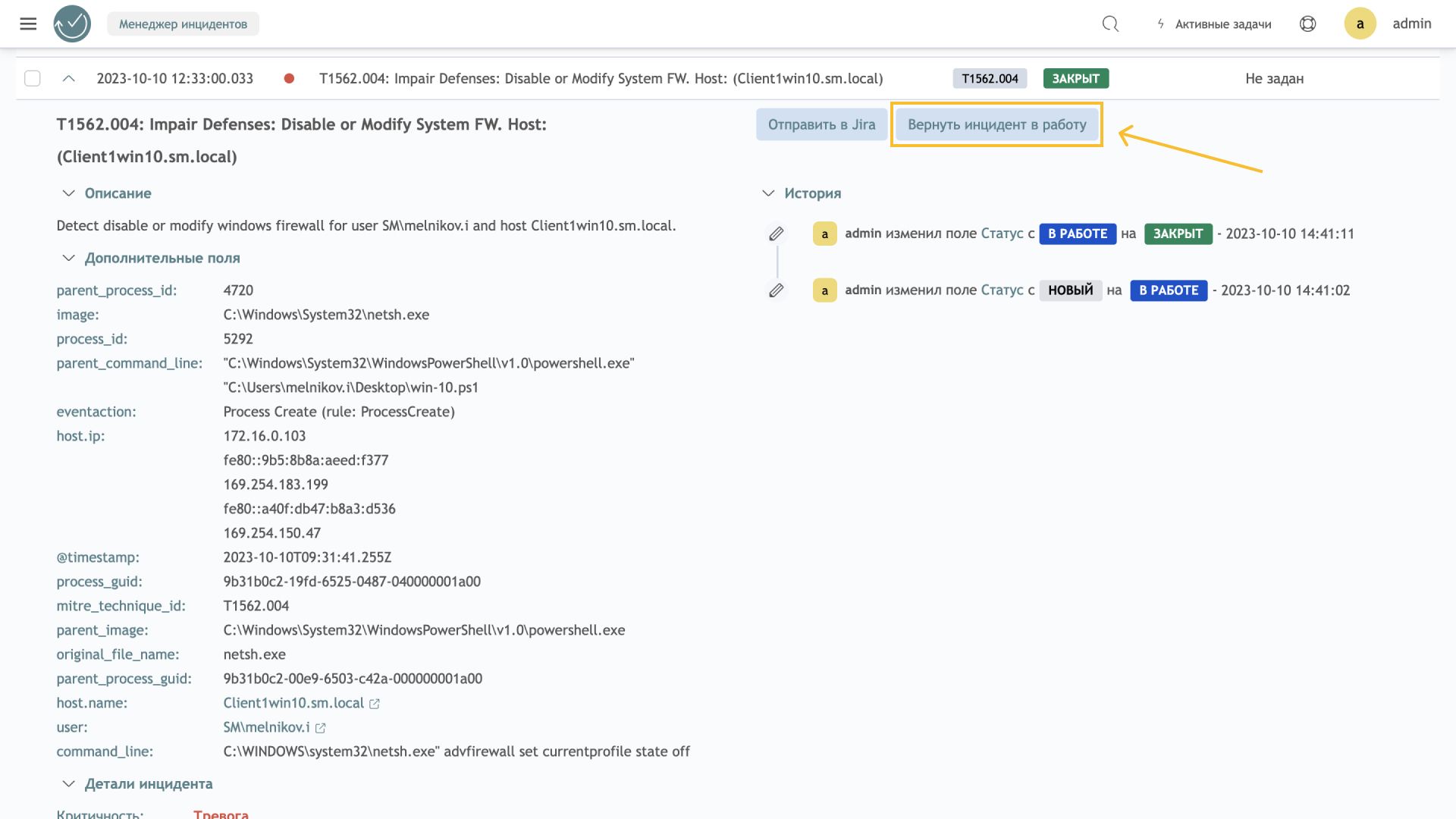Screen dimensions: 1456x819
Task: Open the Менеджер инцидентов breadcrumb tab
Action: [x=183, y=24]
